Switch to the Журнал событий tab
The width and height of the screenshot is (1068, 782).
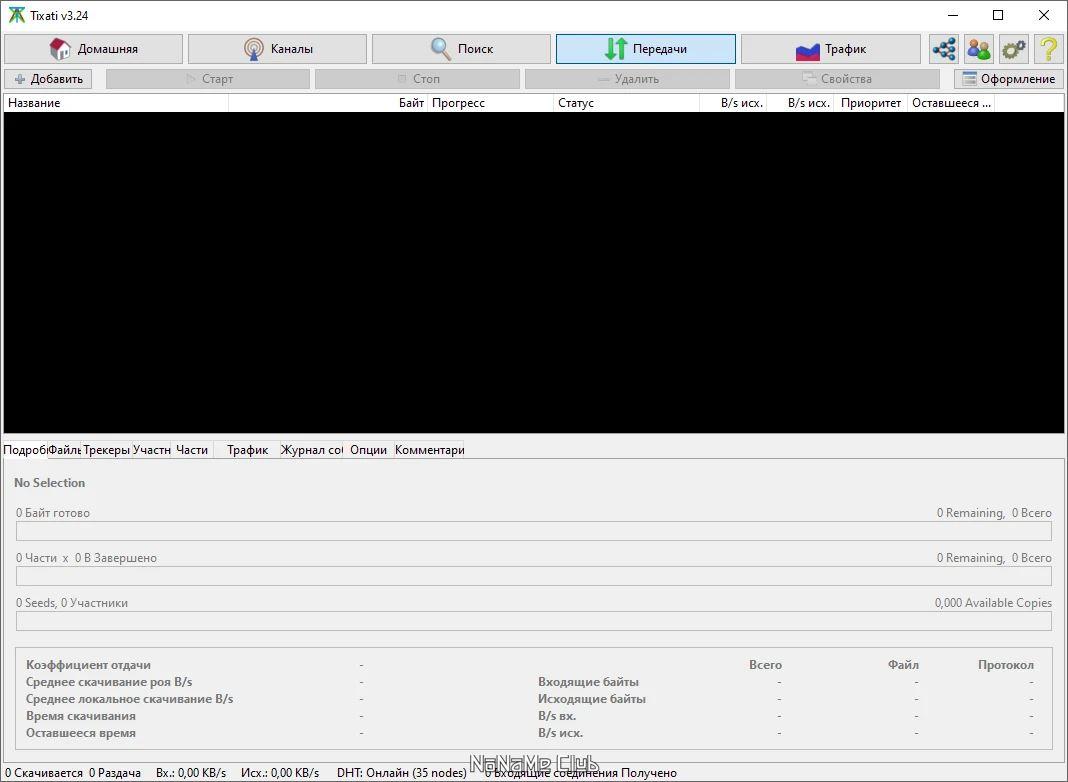click(x=311, y=450)
